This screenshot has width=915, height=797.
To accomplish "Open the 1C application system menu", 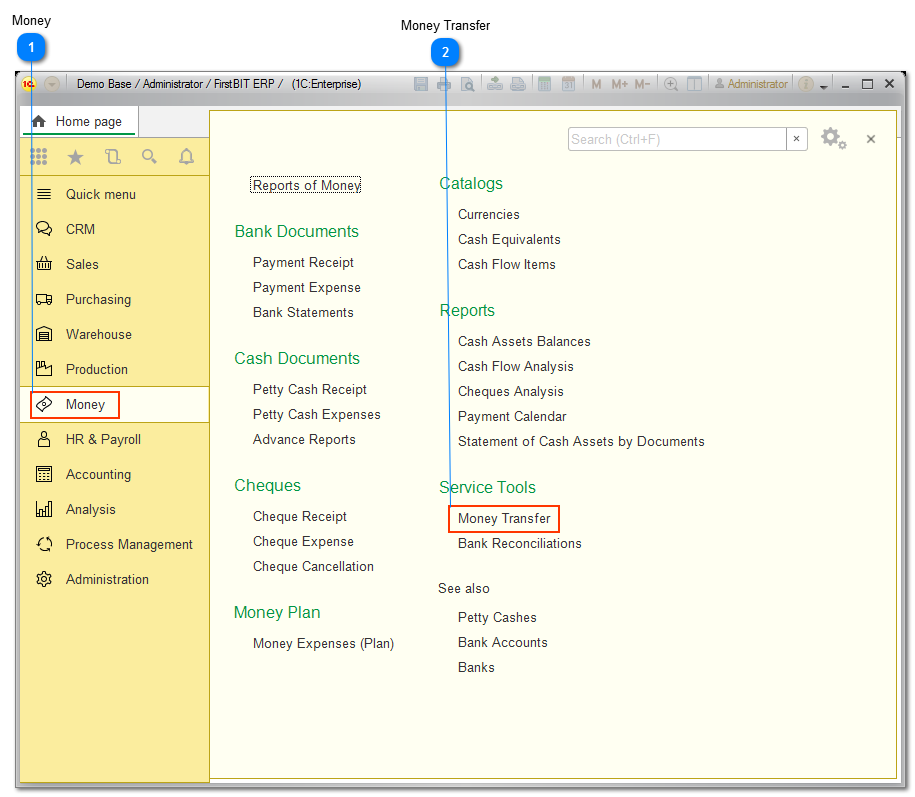I will (27, 84).
